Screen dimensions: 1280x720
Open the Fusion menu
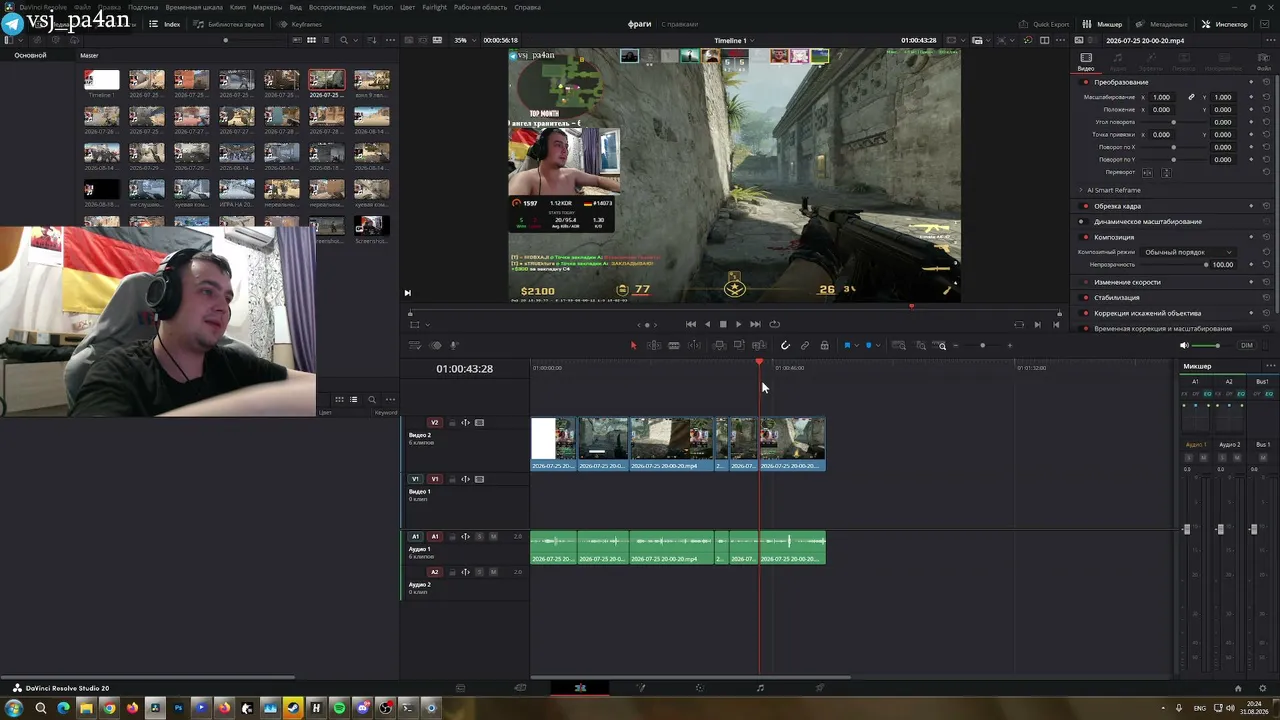click(383, 7)
